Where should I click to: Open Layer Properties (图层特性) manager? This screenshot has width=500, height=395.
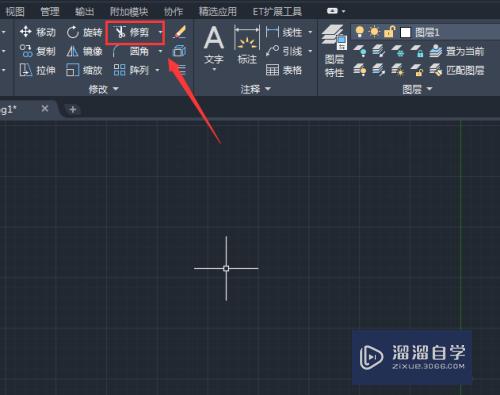(334, 51)
